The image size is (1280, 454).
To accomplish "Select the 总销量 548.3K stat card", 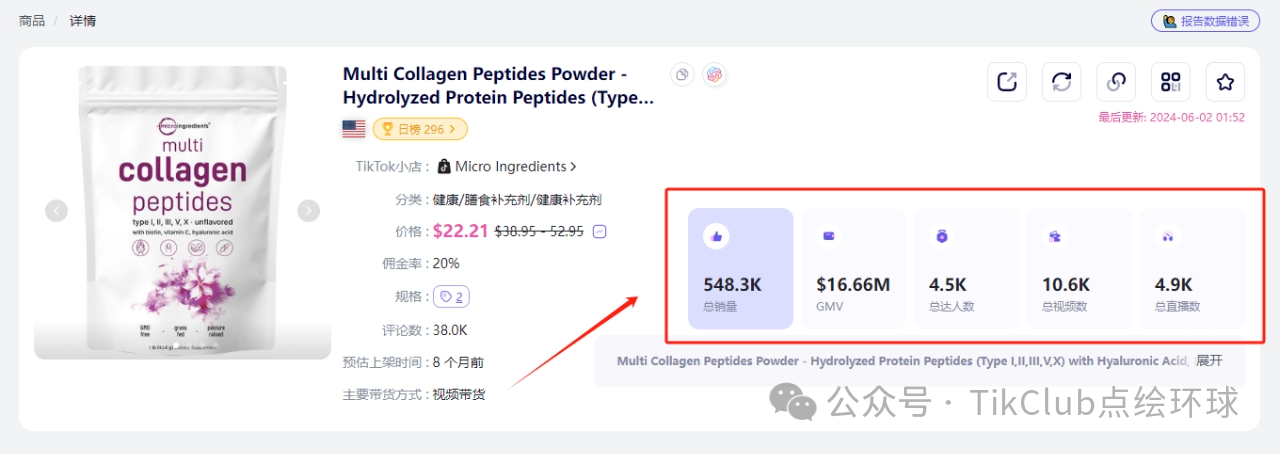I will (740, 268).
